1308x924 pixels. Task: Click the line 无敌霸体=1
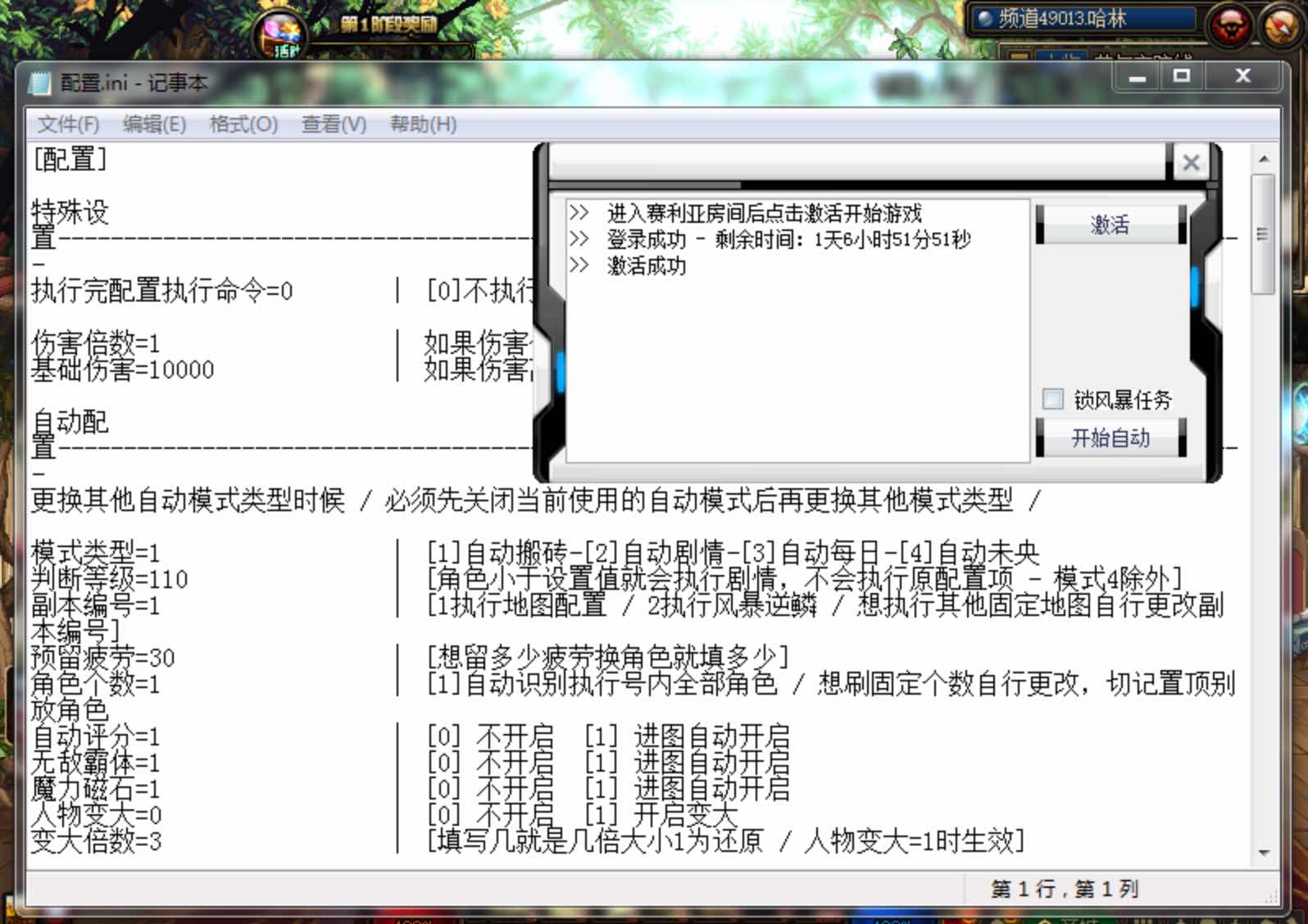pyautogui.click(x=96, y=763)
